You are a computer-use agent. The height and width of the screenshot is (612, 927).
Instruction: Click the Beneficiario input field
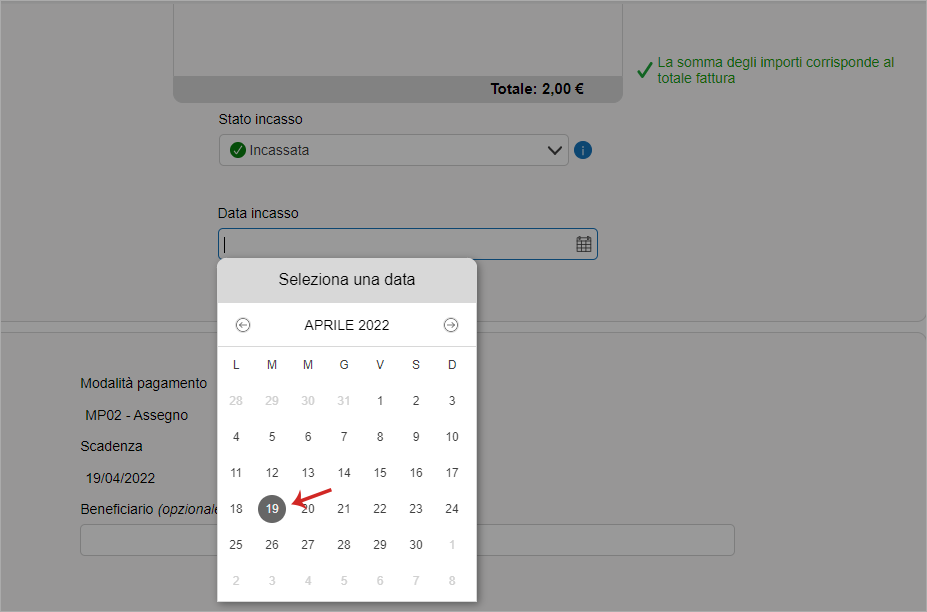[407, 540]
